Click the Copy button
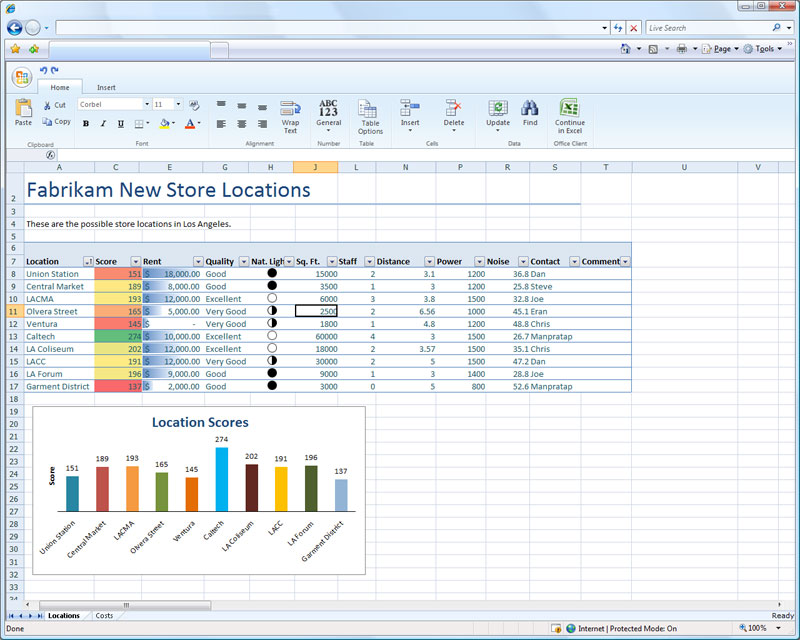This screenshot has height=640, width=800. [x=56, y=122]
